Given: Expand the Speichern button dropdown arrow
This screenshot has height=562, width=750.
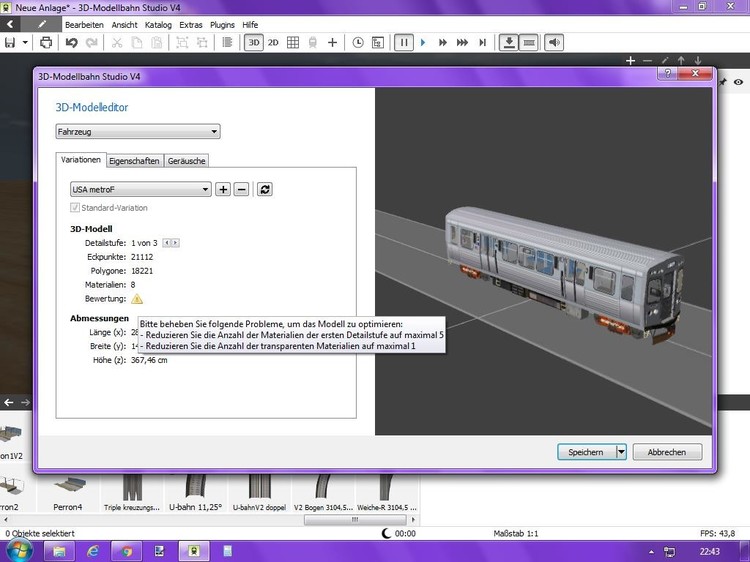Looking at the screenshot, I should 621,452.
